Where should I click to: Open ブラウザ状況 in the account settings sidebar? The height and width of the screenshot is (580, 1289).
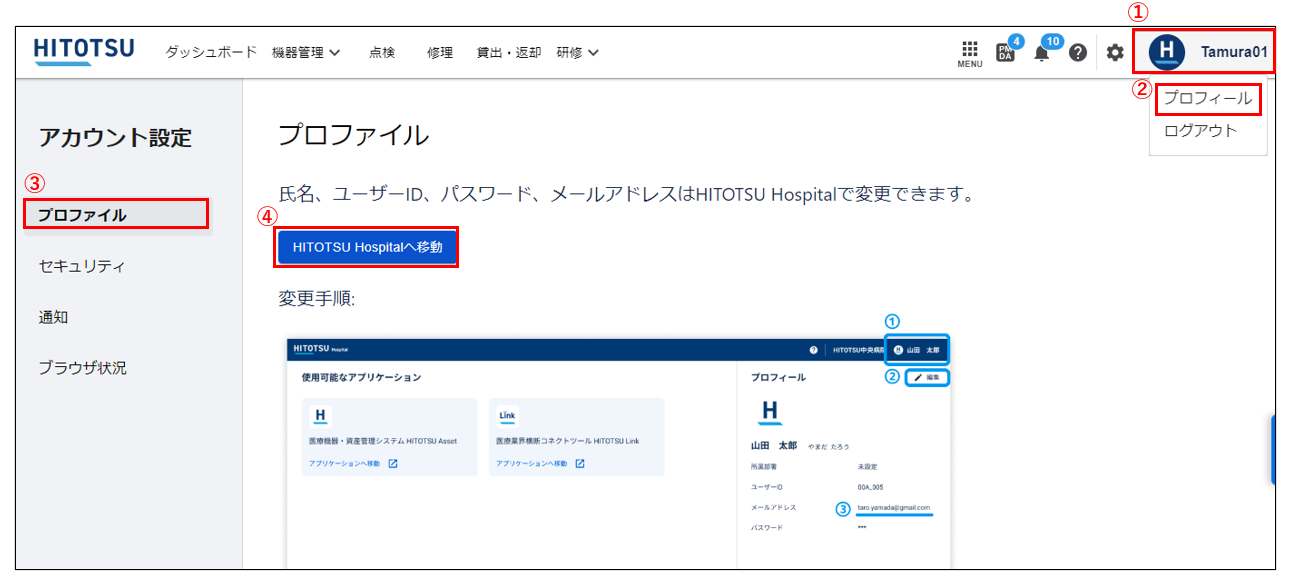[82, 367]
